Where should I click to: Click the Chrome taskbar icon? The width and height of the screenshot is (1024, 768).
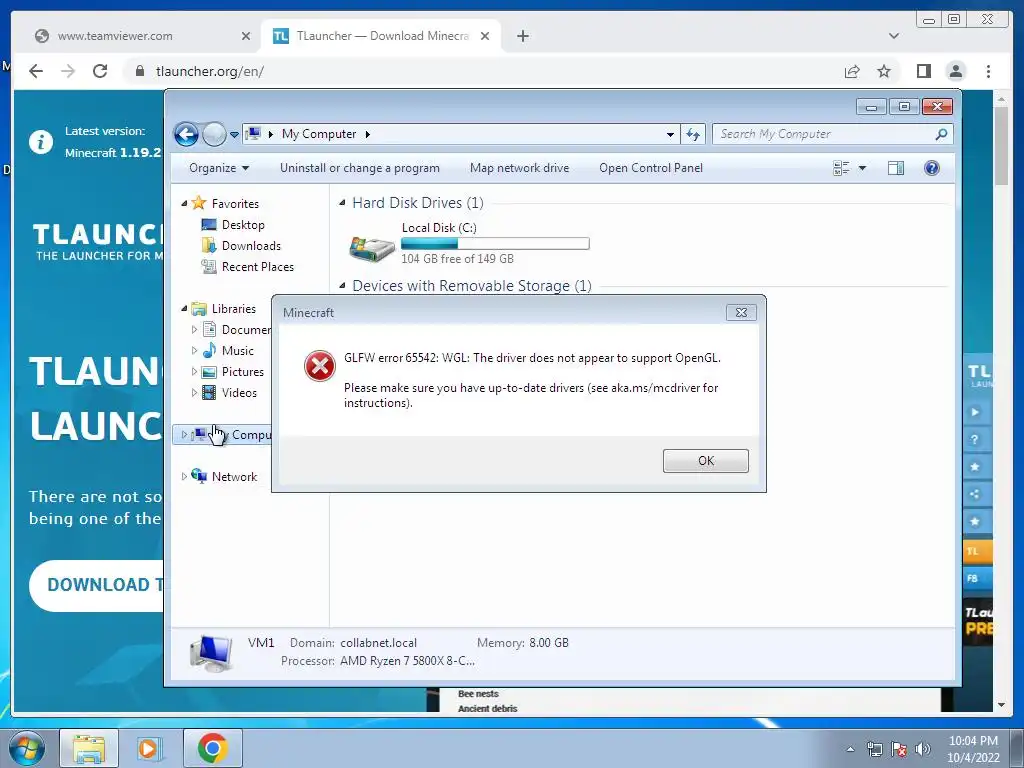(x=213, y=748)
